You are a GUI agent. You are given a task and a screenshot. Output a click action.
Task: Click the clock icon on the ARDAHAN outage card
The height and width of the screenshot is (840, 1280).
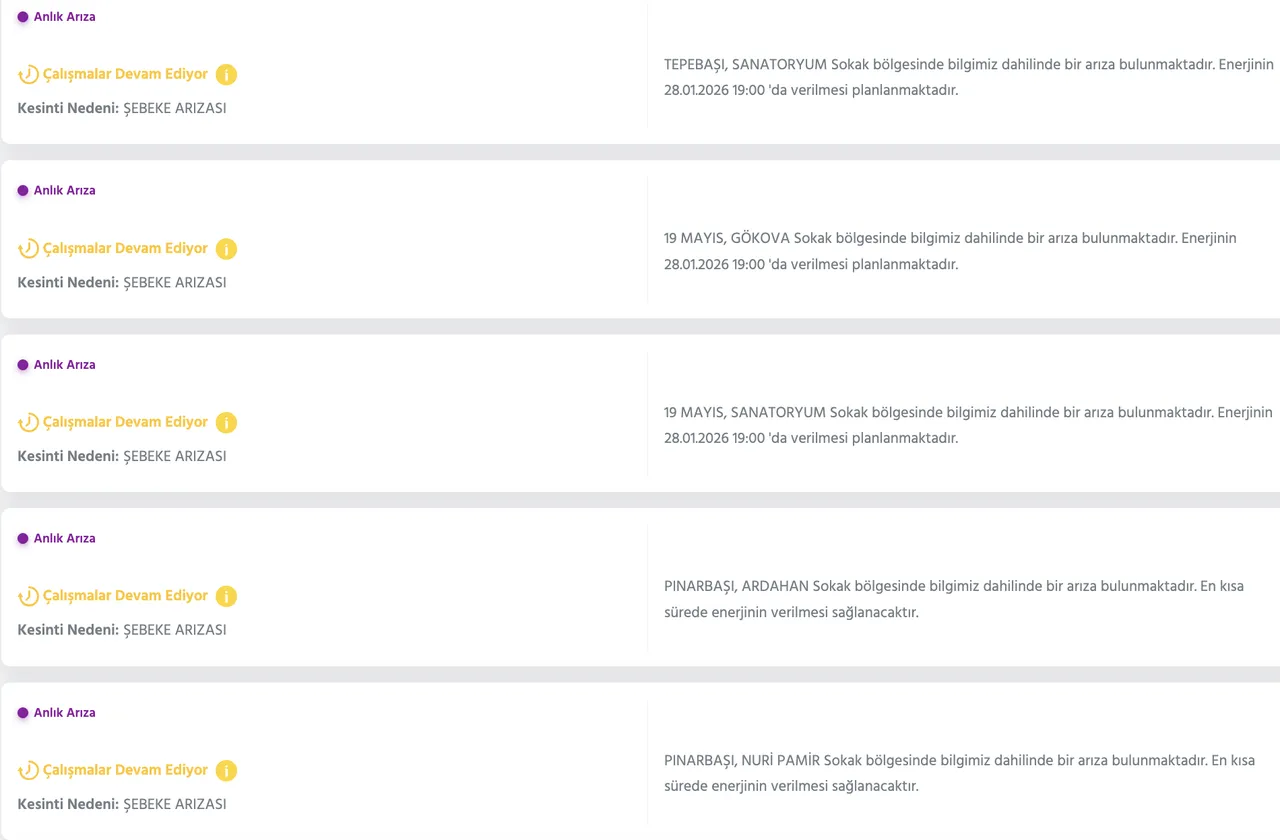pos(29,597)
